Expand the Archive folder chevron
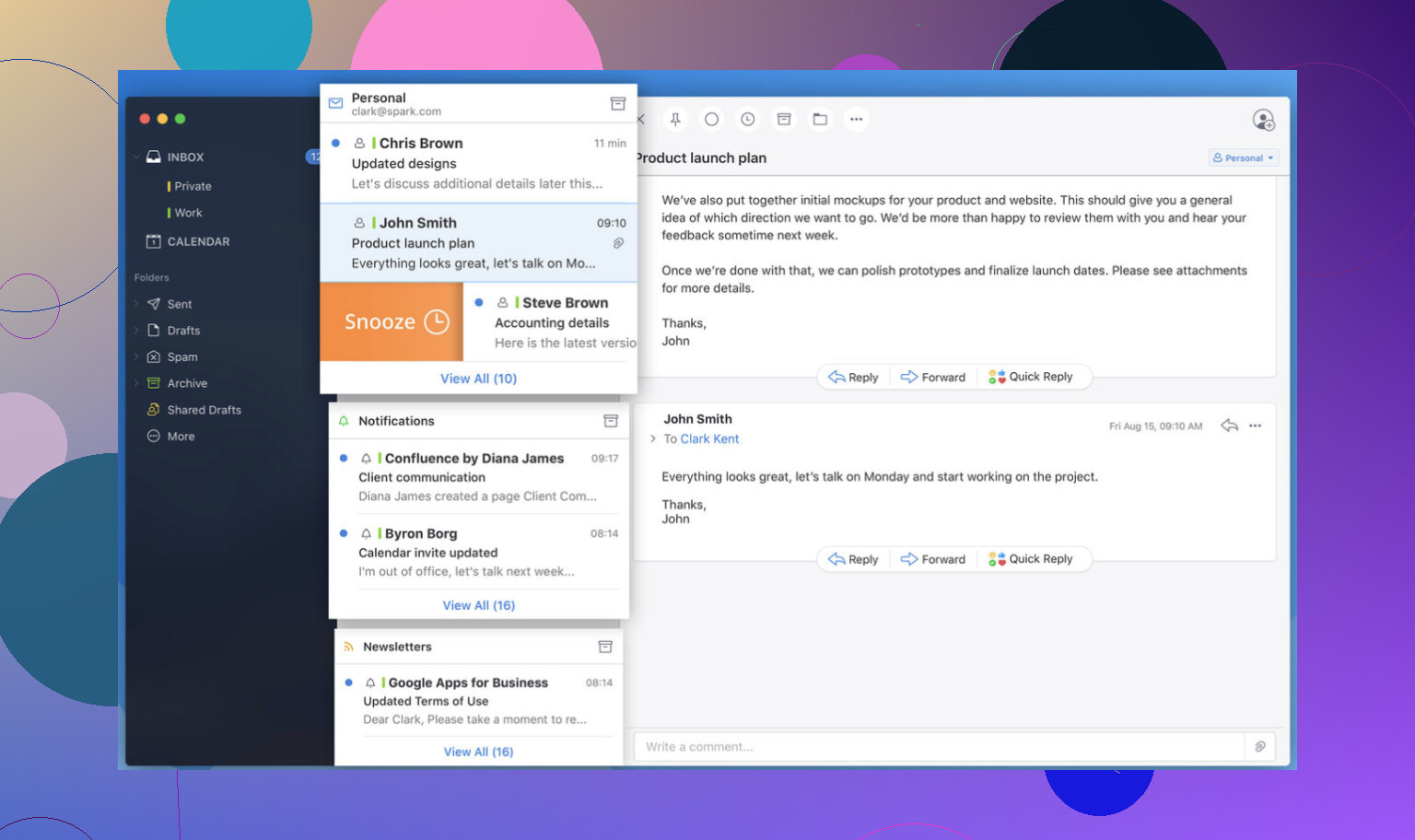The width and height of the screenshot is (1415, 840). pos(136,383)
